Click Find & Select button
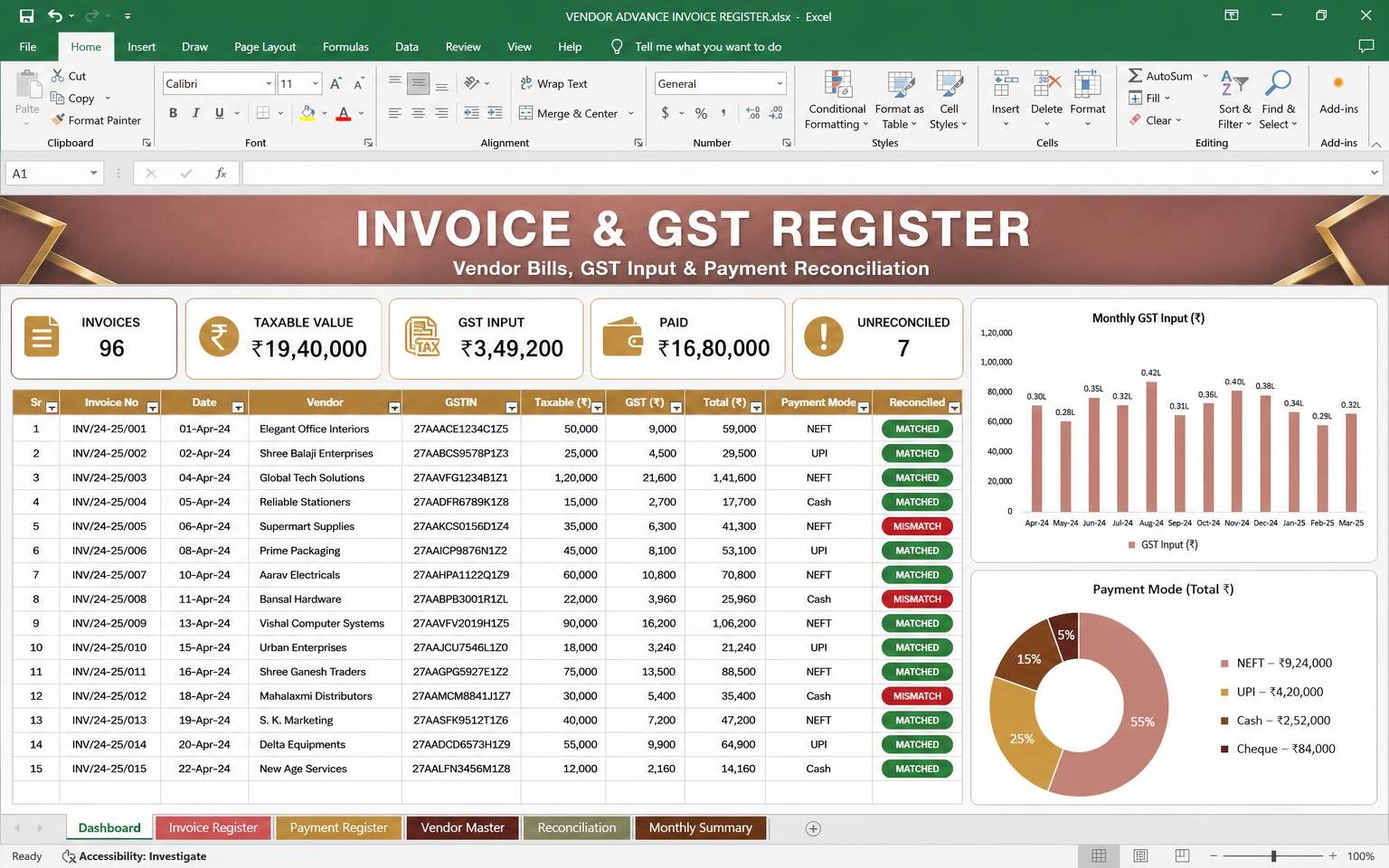1389x868 pixels. tap(1278, 99)
